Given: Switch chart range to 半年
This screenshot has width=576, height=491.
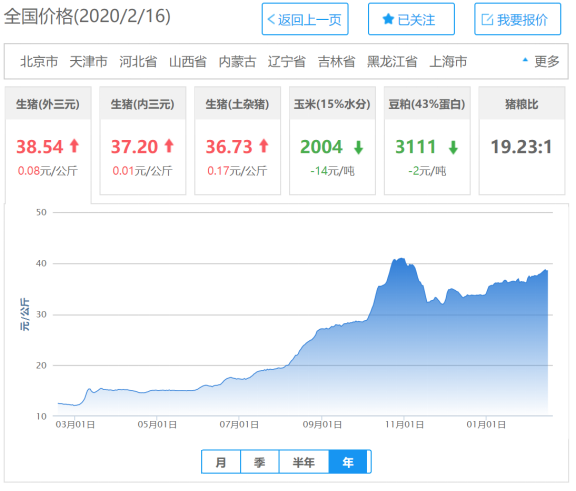Looking at the screenshot, I should [304, 462].
